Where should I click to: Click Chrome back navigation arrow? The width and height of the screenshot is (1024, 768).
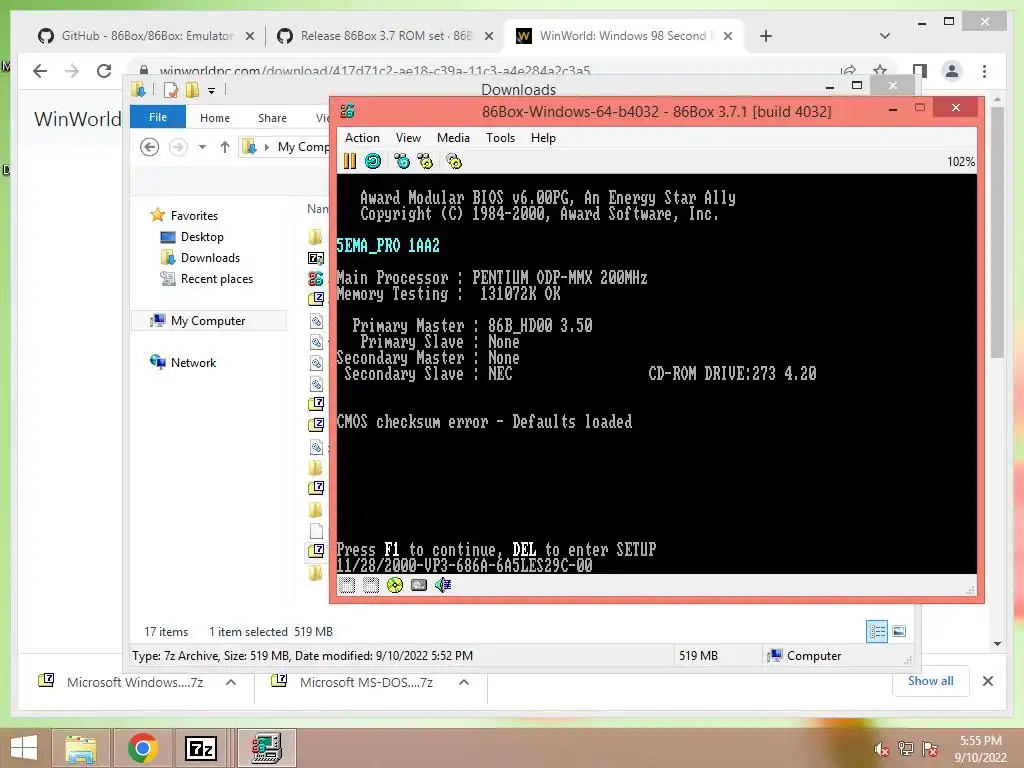tap(40, 71)
